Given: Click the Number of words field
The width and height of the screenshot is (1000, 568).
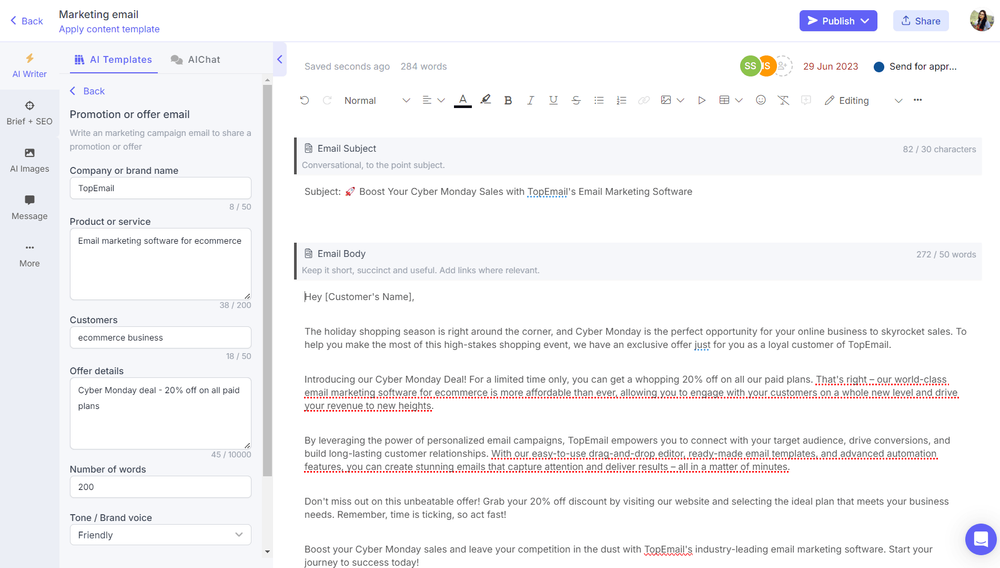Looking at the screenshot, I should [x=160, y=486].
